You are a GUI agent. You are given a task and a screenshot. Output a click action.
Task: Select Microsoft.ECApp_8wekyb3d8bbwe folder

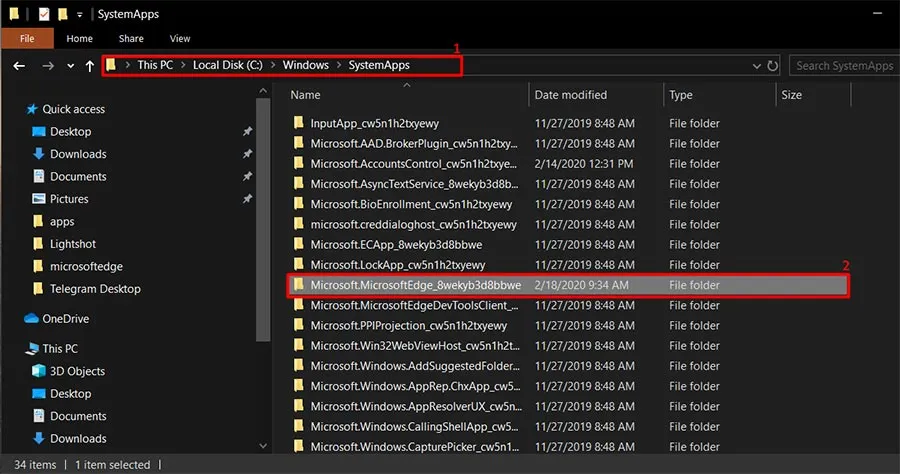pos(396,244)
